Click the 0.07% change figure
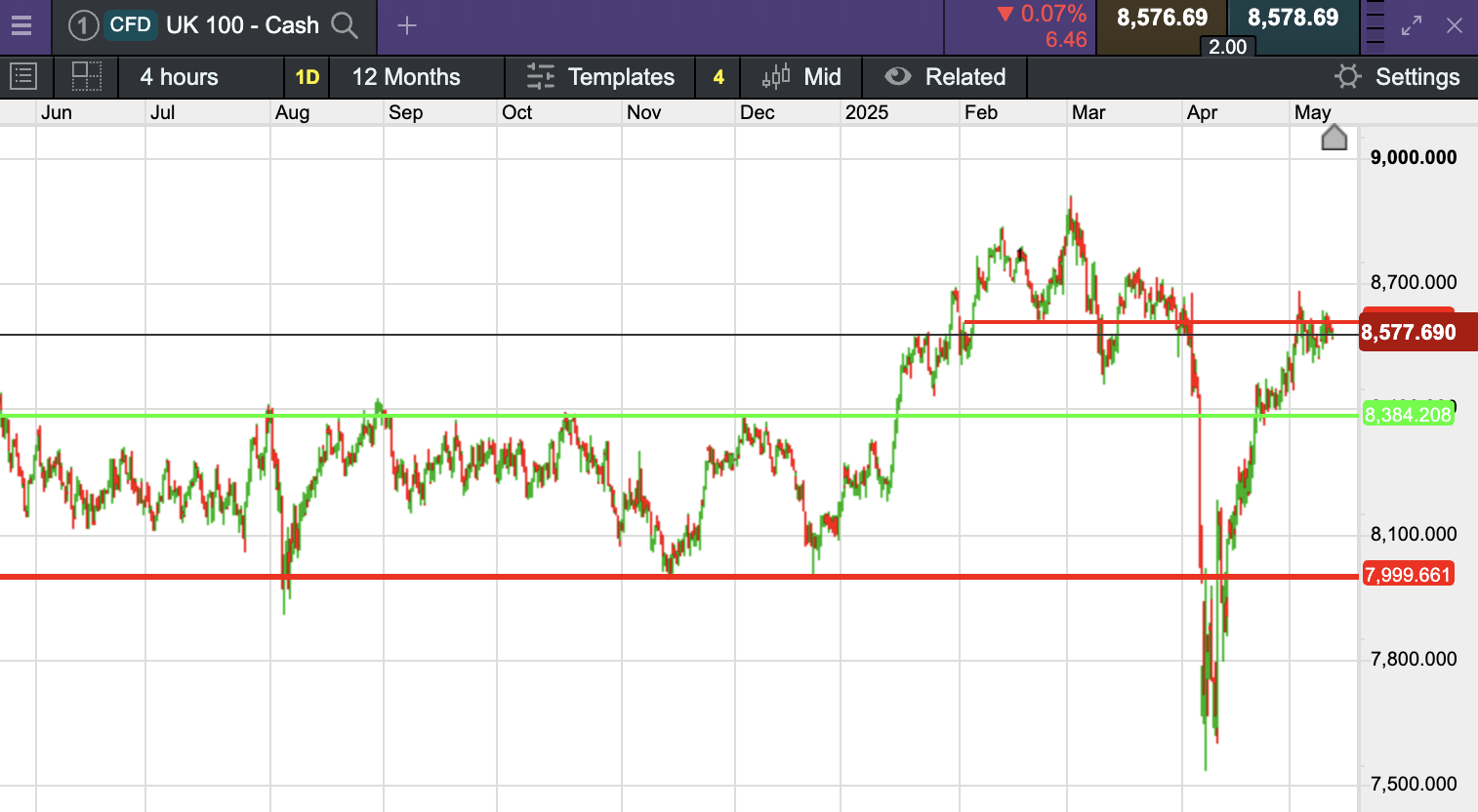 [1053, 14]
